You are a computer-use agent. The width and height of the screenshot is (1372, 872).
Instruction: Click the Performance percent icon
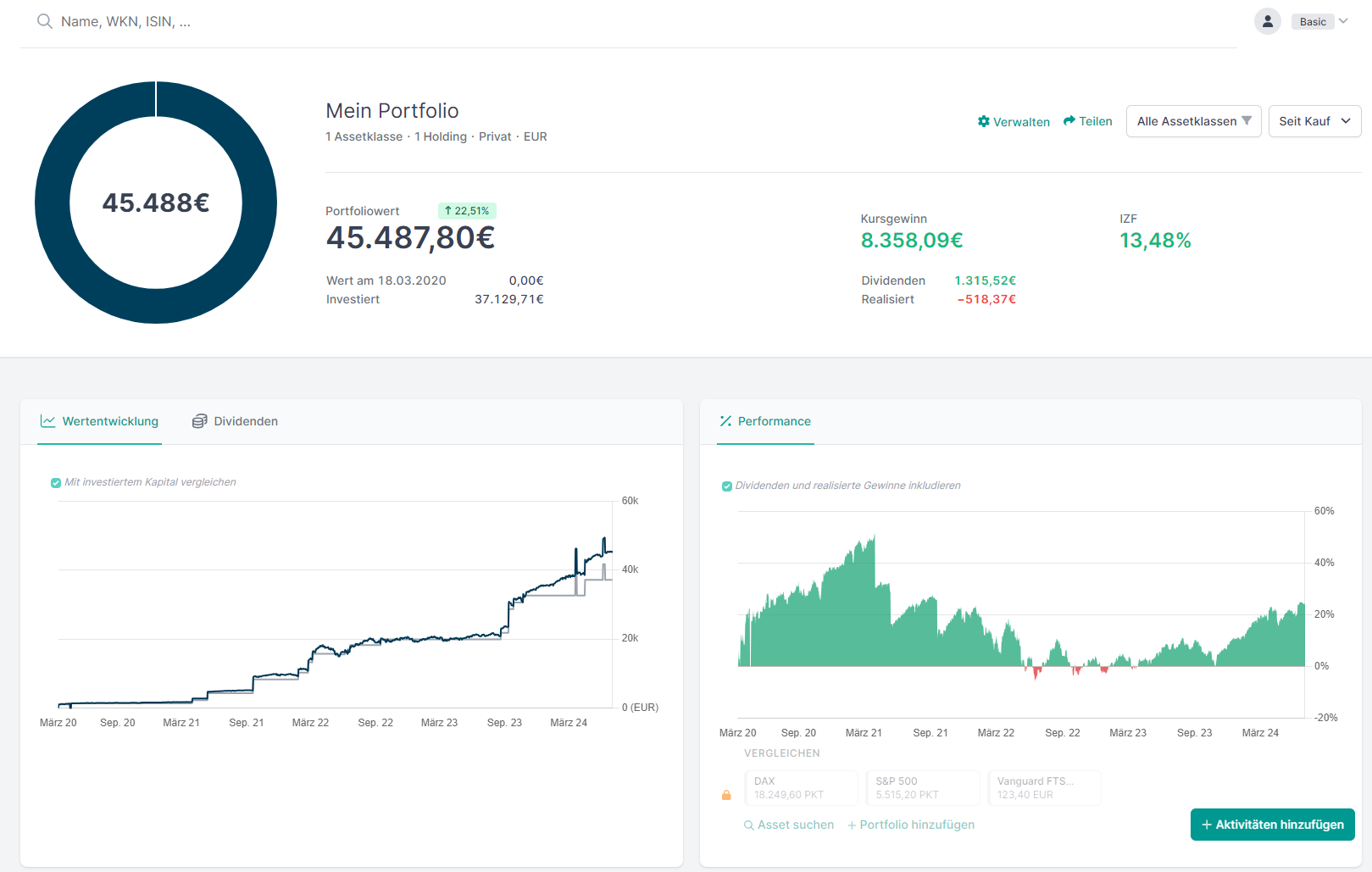pyautogui.click(x=725, y=421)
